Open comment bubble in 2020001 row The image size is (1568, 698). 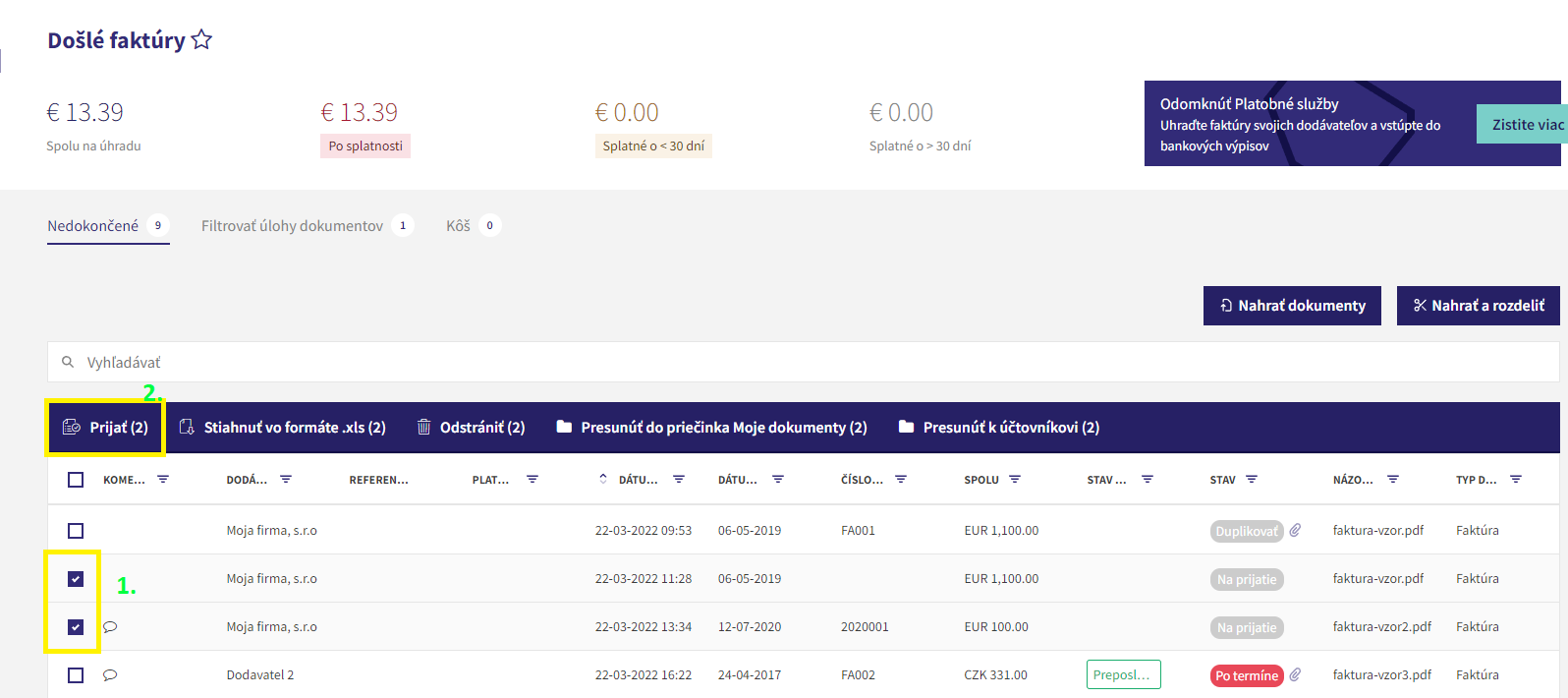pyautogui.click(x=110, y=626)
